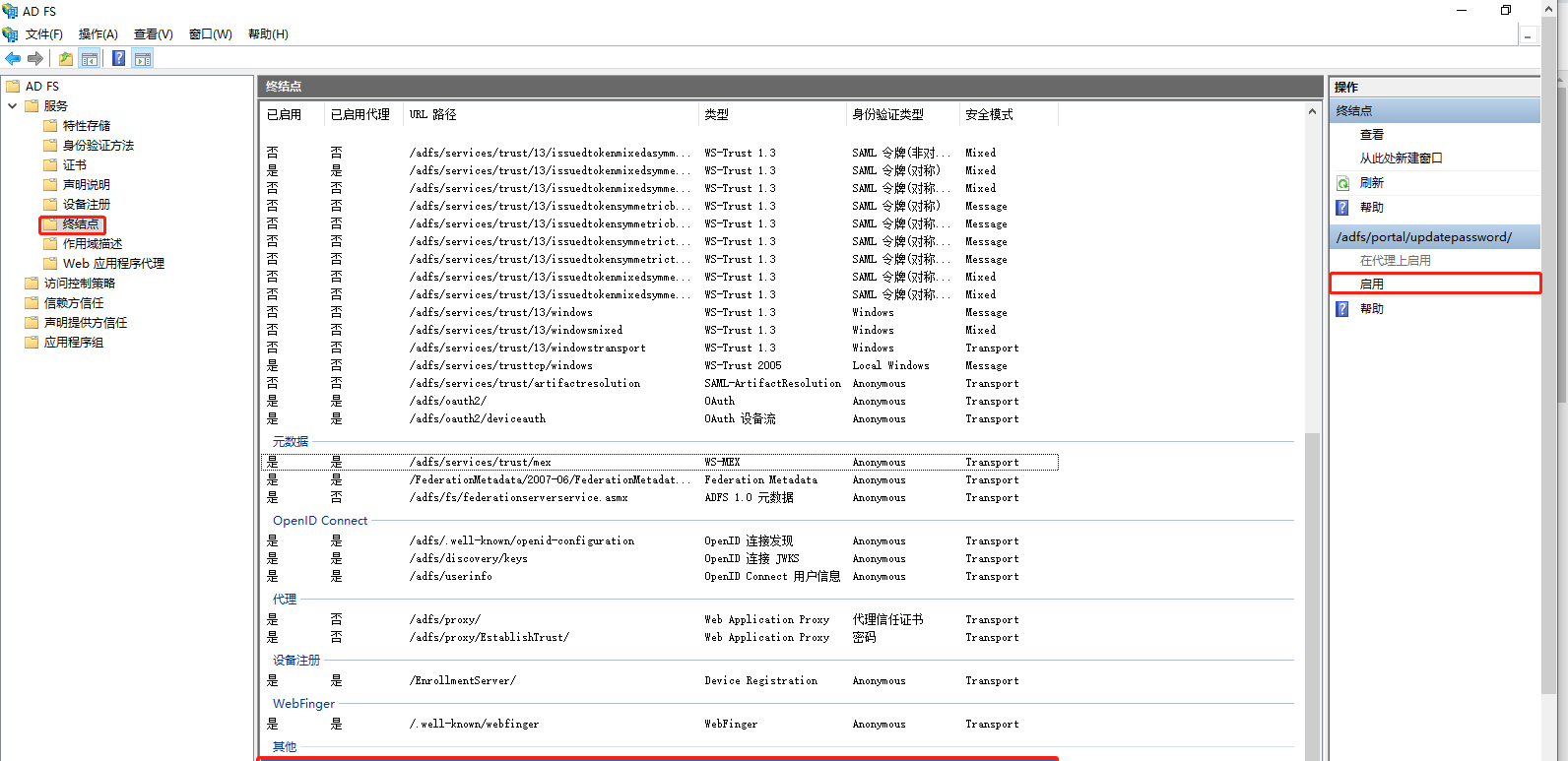This screenshot has height=761, width=1568.
Task: Click the WebFinger group heading
Action: (x=303, y=704)
